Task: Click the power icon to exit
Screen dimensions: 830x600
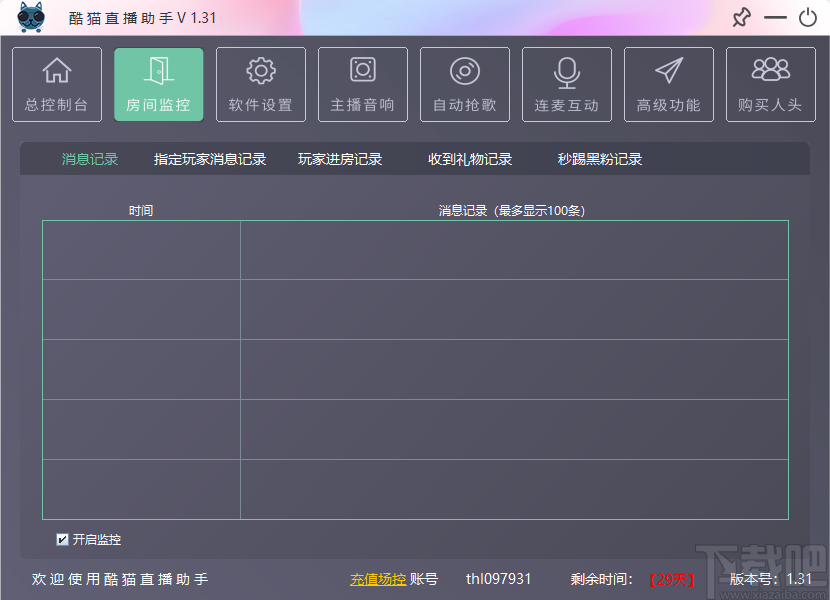Action: click(x=808, y=17)
